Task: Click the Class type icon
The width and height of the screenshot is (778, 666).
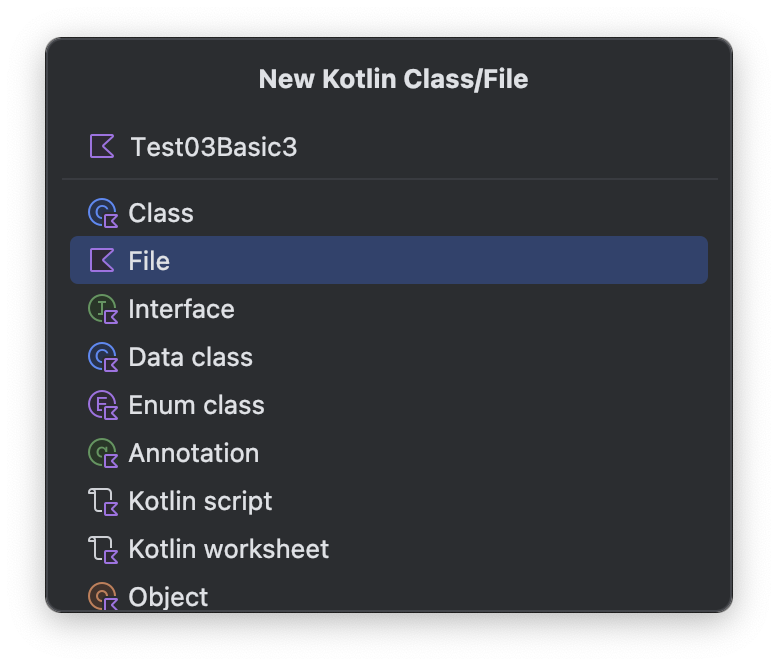Action: point(103,213)
